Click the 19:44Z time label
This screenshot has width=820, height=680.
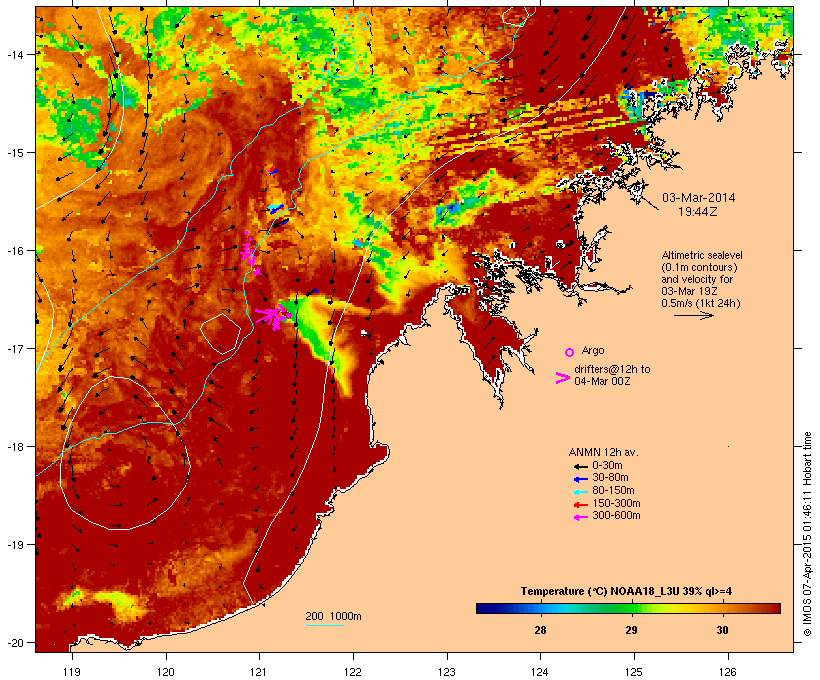tap(698, 212)
